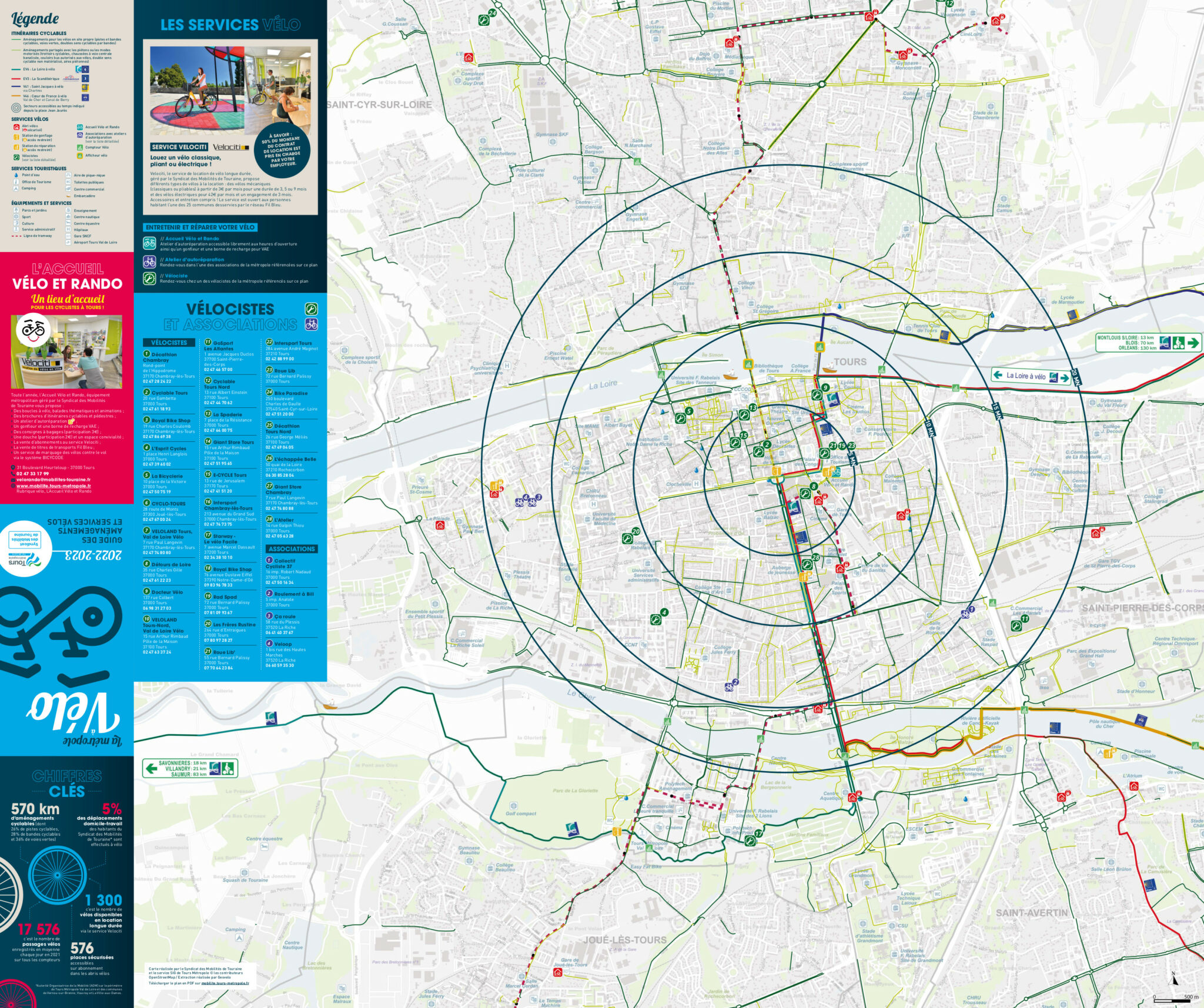
Task: Click the Clocheville hospital H icon
Action: click(x=696, y=484)
